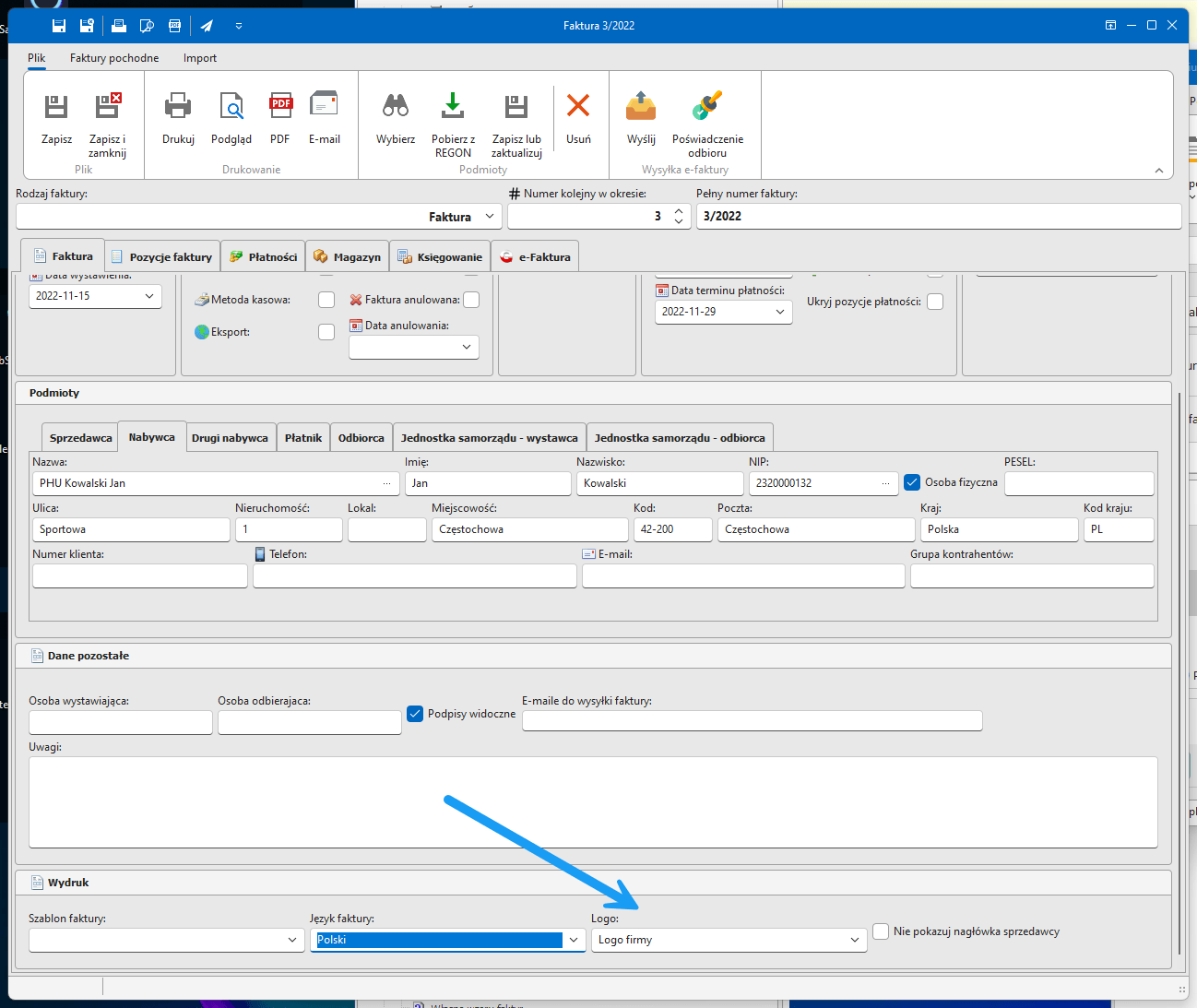
Task: Click the ellipsis button next to NIP
Action: (885, 483)
